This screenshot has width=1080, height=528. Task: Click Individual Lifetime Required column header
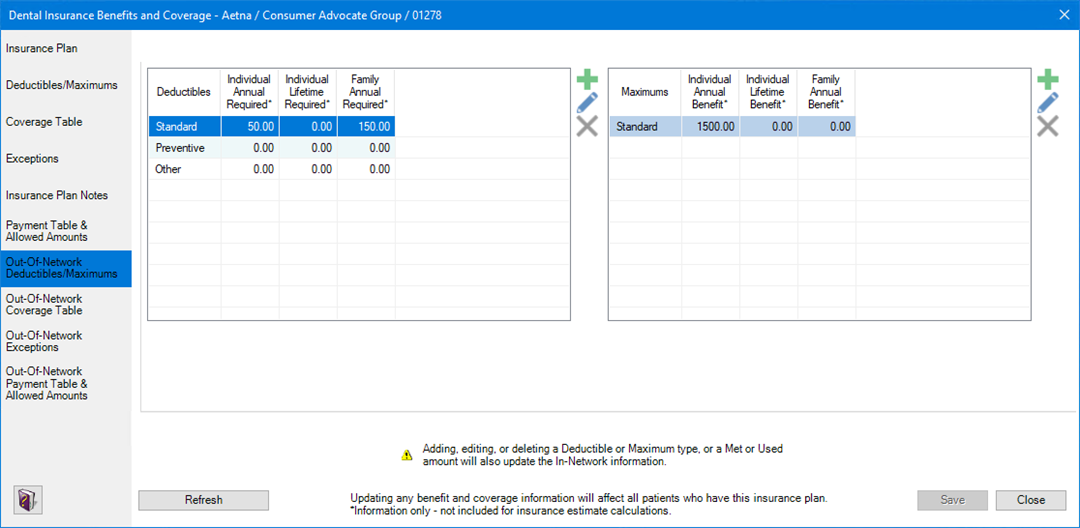click(x=308, y=92)
